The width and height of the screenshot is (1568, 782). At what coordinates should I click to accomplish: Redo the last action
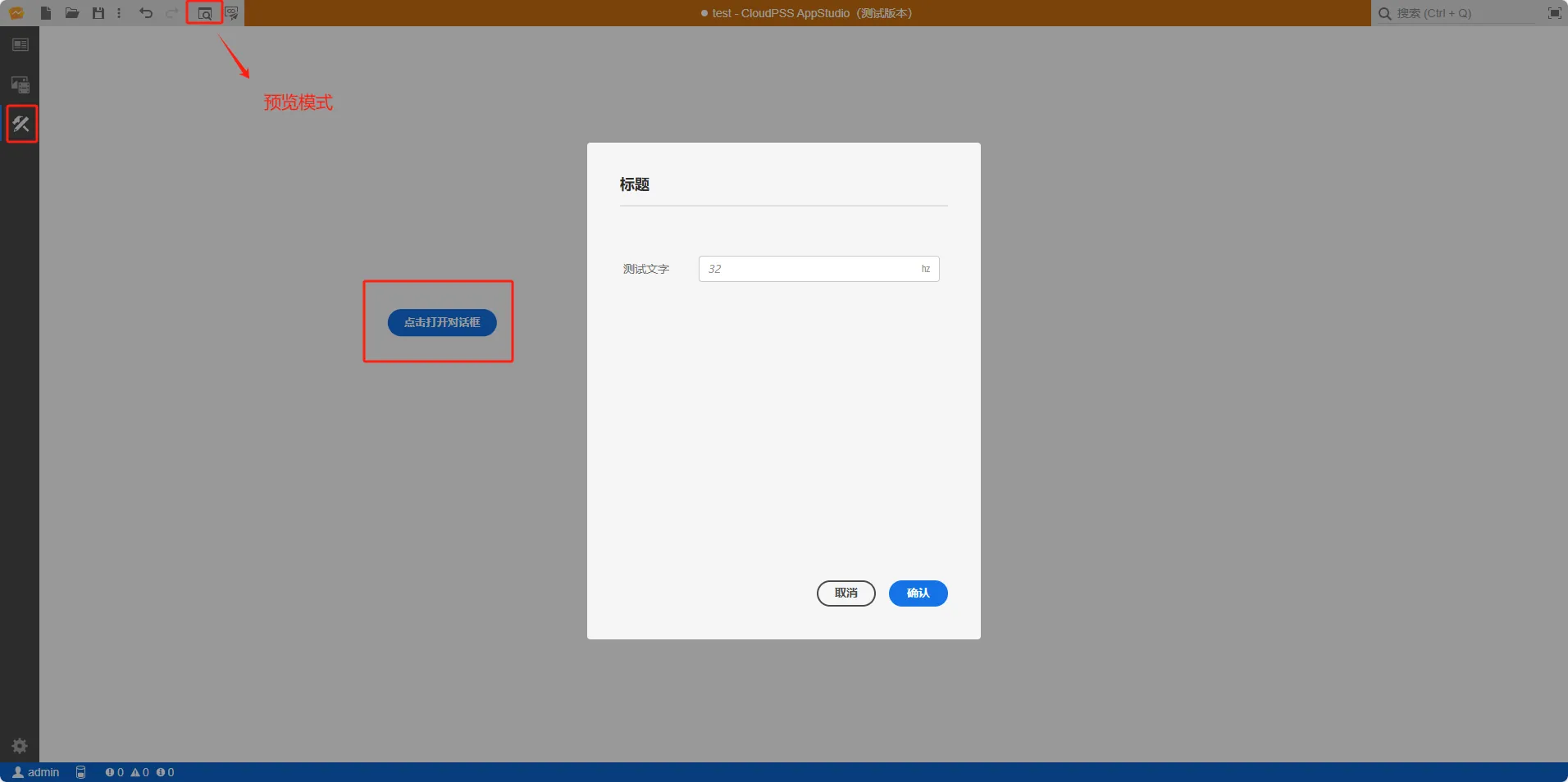click(172, 13)
